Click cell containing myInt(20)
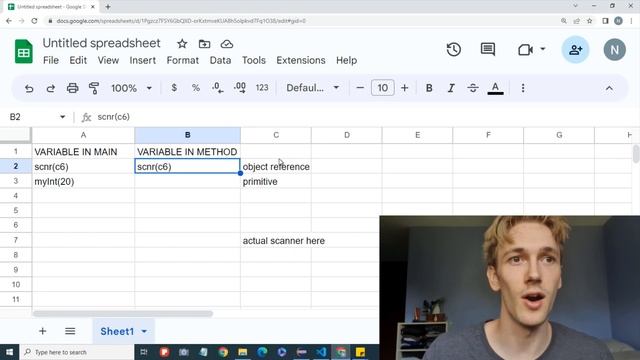The height and width of the screenshot is (360, 640). click(x=83, y=182)
